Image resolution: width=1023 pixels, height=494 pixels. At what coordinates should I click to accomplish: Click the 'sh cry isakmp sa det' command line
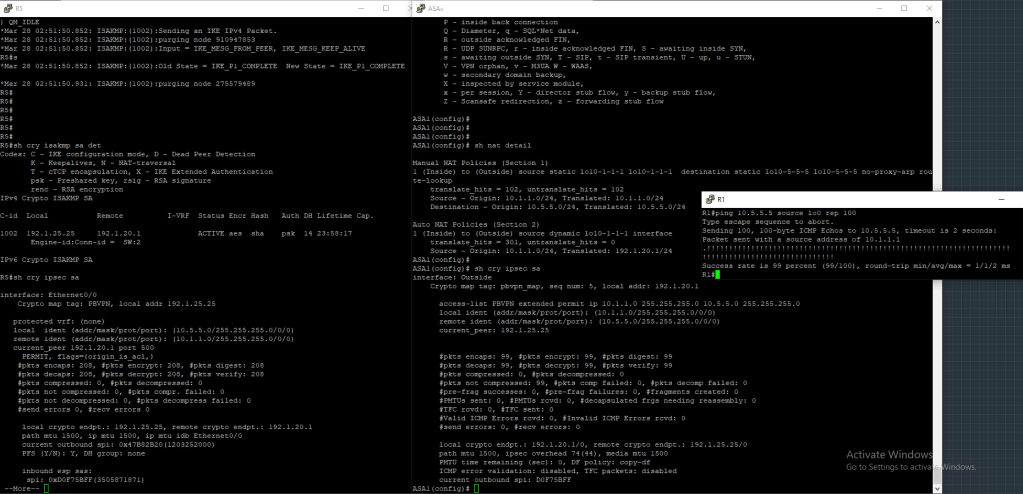click(x=46, y=145)
